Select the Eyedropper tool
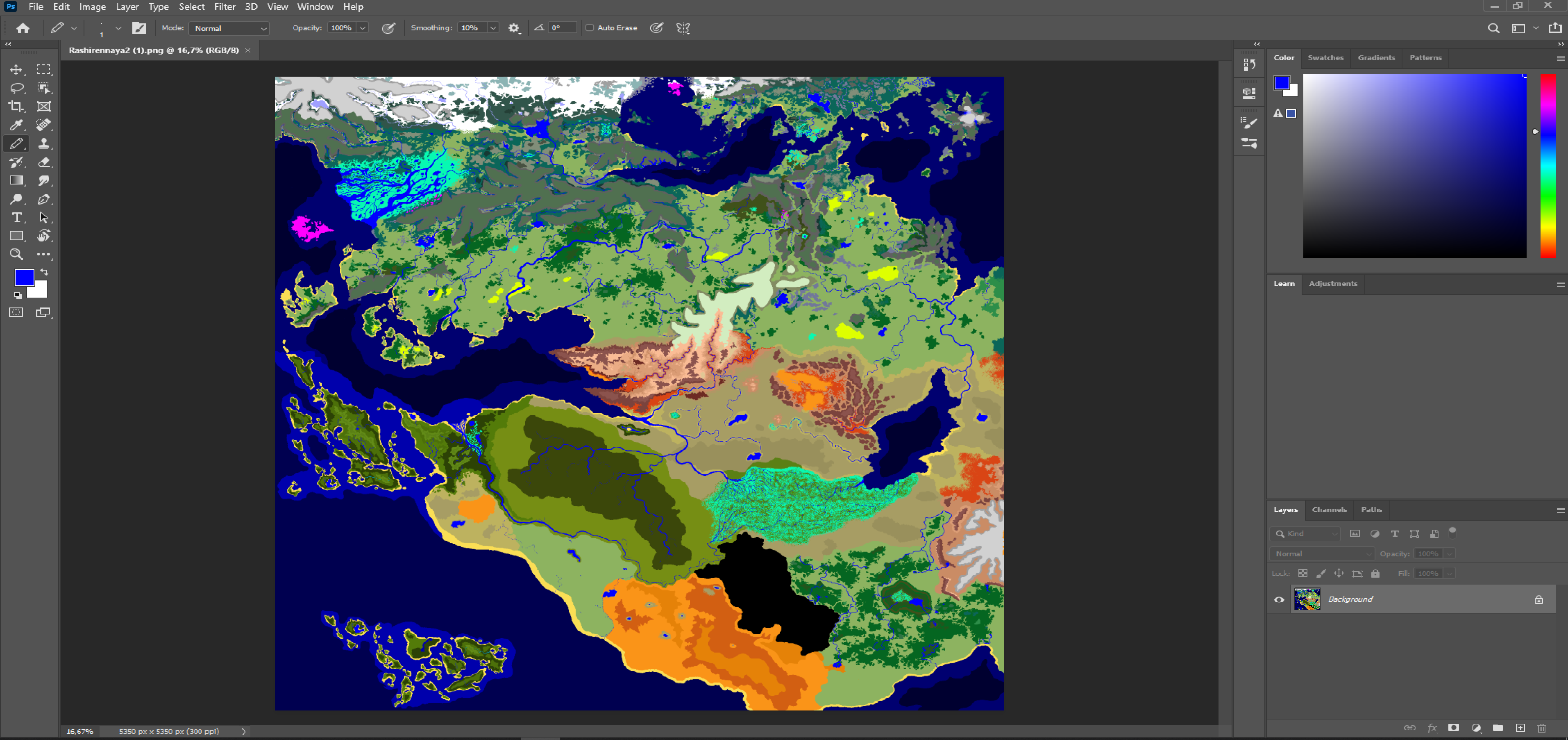Image resolution: width=1568 pixels, height=740 pixels. click(x=16, y=125)
